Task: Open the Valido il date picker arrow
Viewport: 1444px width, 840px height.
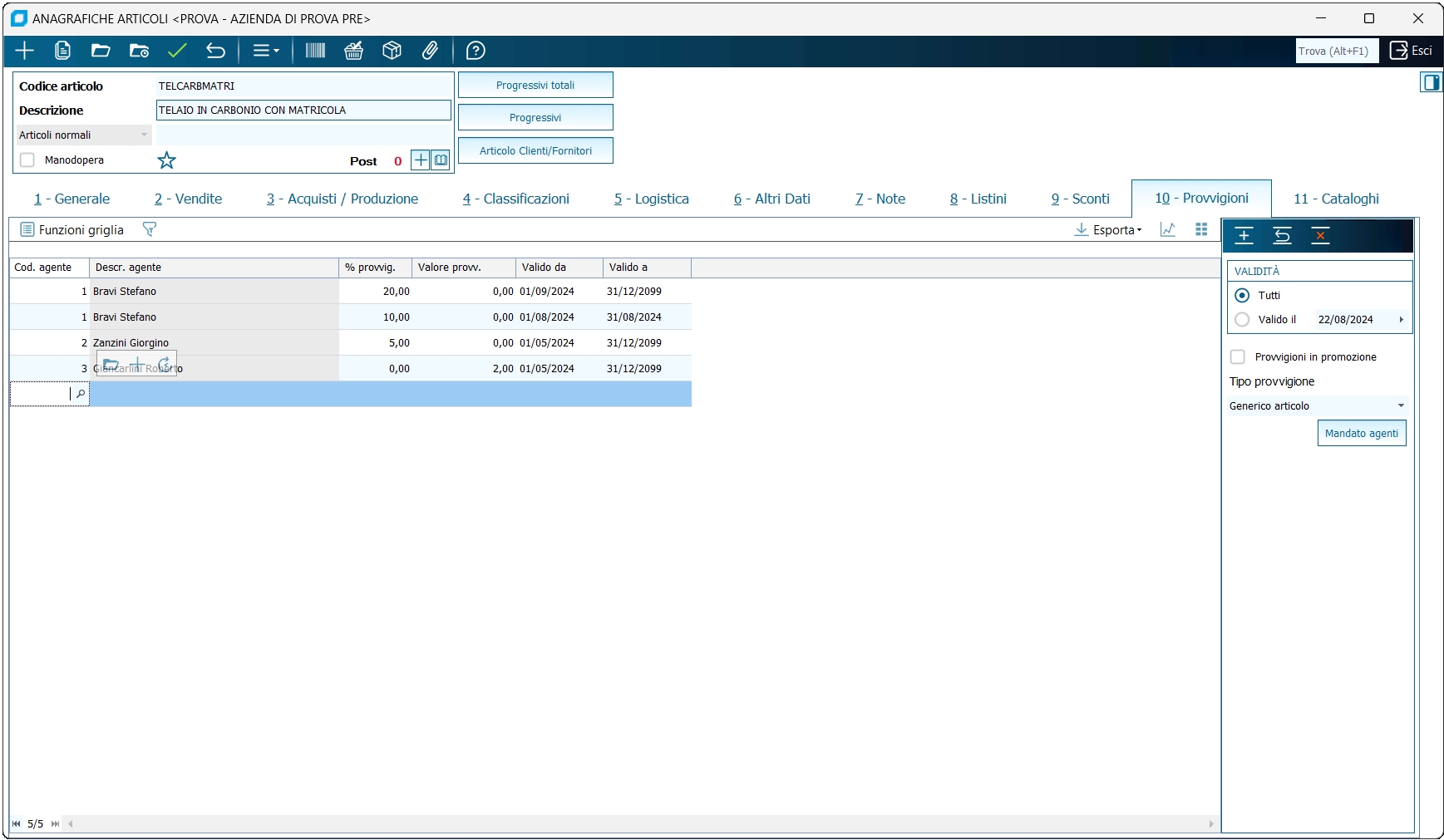Action: (1401, 319)
